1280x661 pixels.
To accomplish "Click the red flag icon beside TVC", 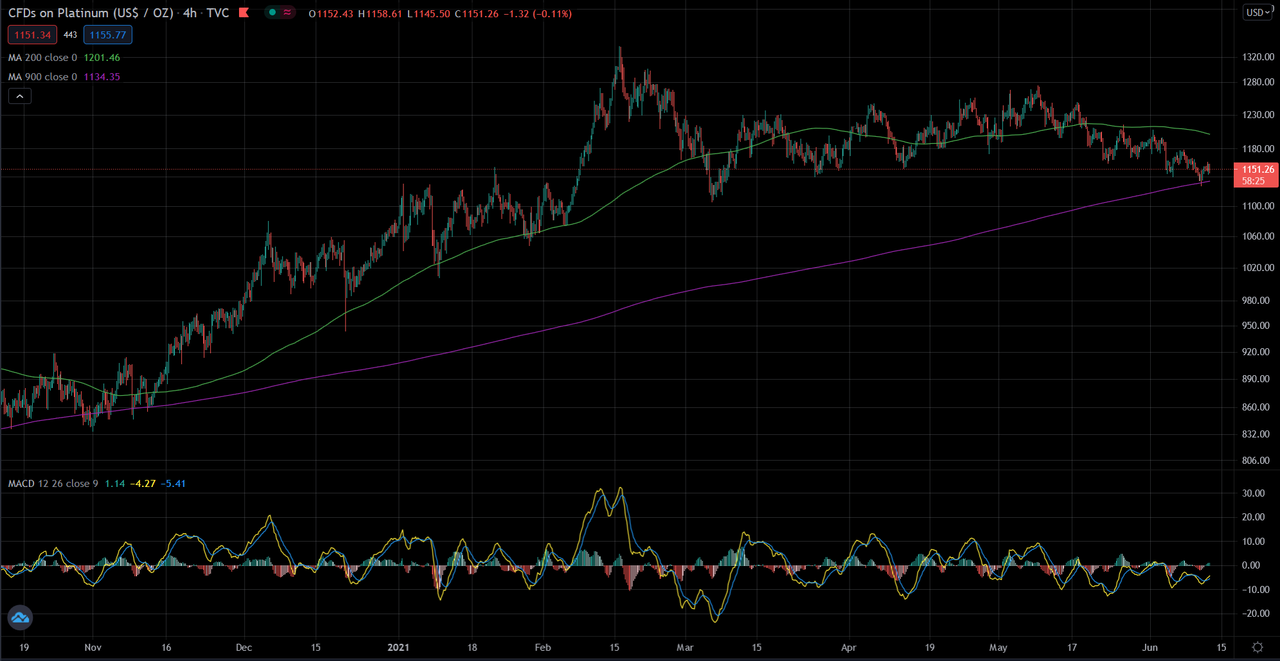I will (243, 12).
